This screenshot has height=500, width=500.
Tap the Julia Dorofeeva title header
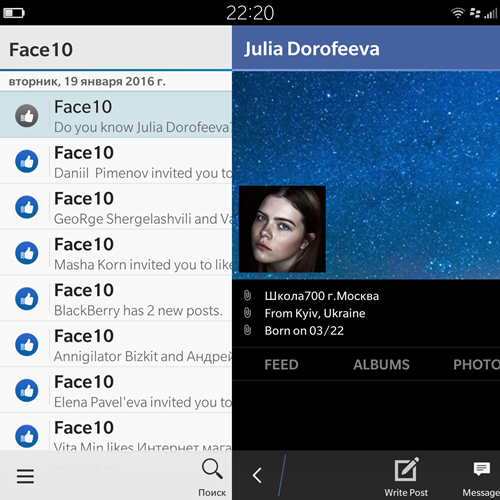coord(312,49)
